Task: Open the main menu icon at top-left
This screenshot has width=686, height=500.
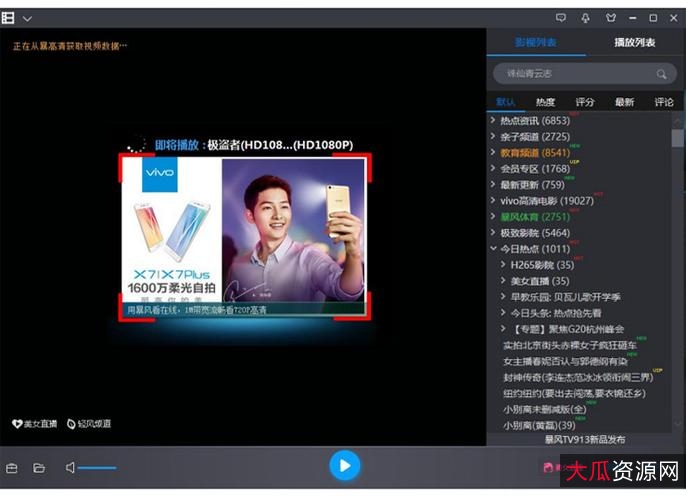Action: 8,18
